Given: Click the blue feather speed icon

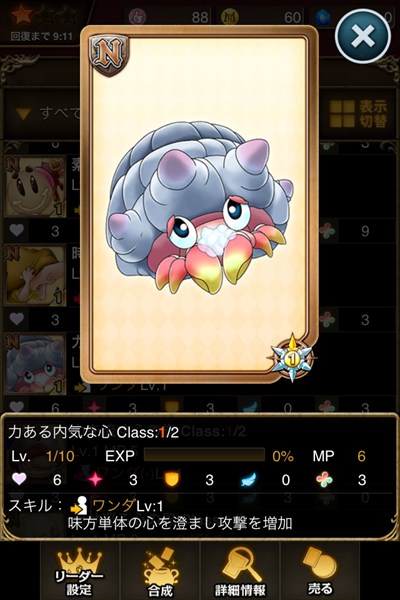Looking at the screenshot, I should pos(248,479).
